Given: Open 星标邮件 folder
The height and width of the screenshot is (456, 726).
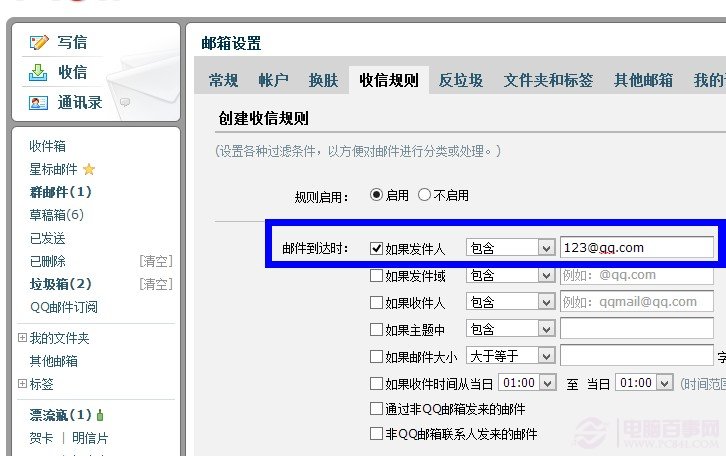Looking at the screenshot, I should 53,169.
